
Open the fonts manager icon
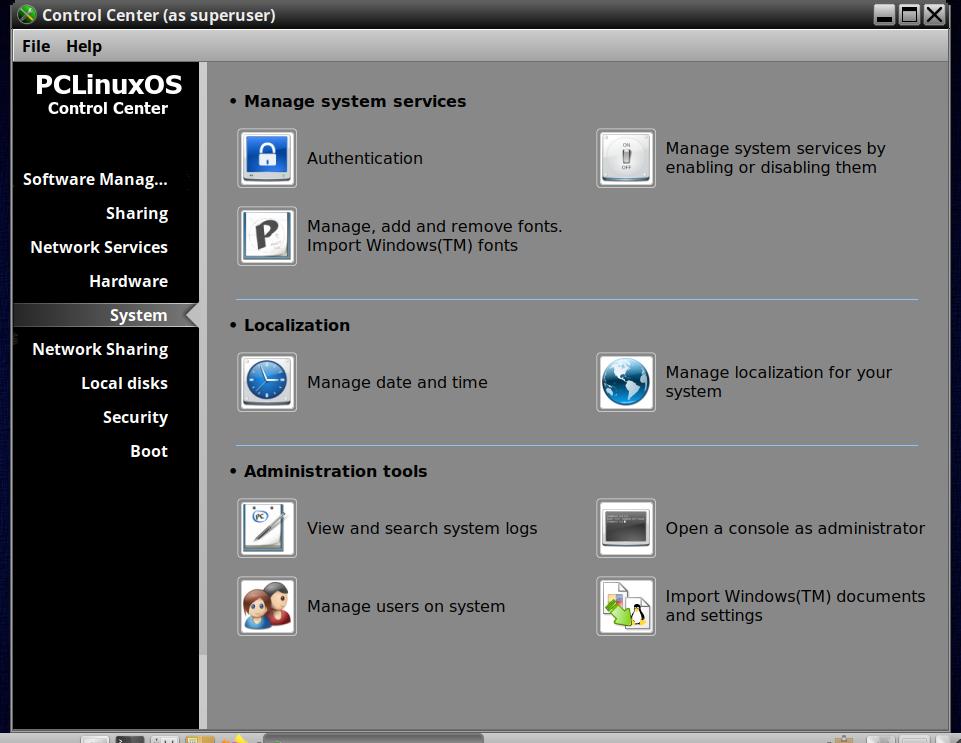coord(267,236)
